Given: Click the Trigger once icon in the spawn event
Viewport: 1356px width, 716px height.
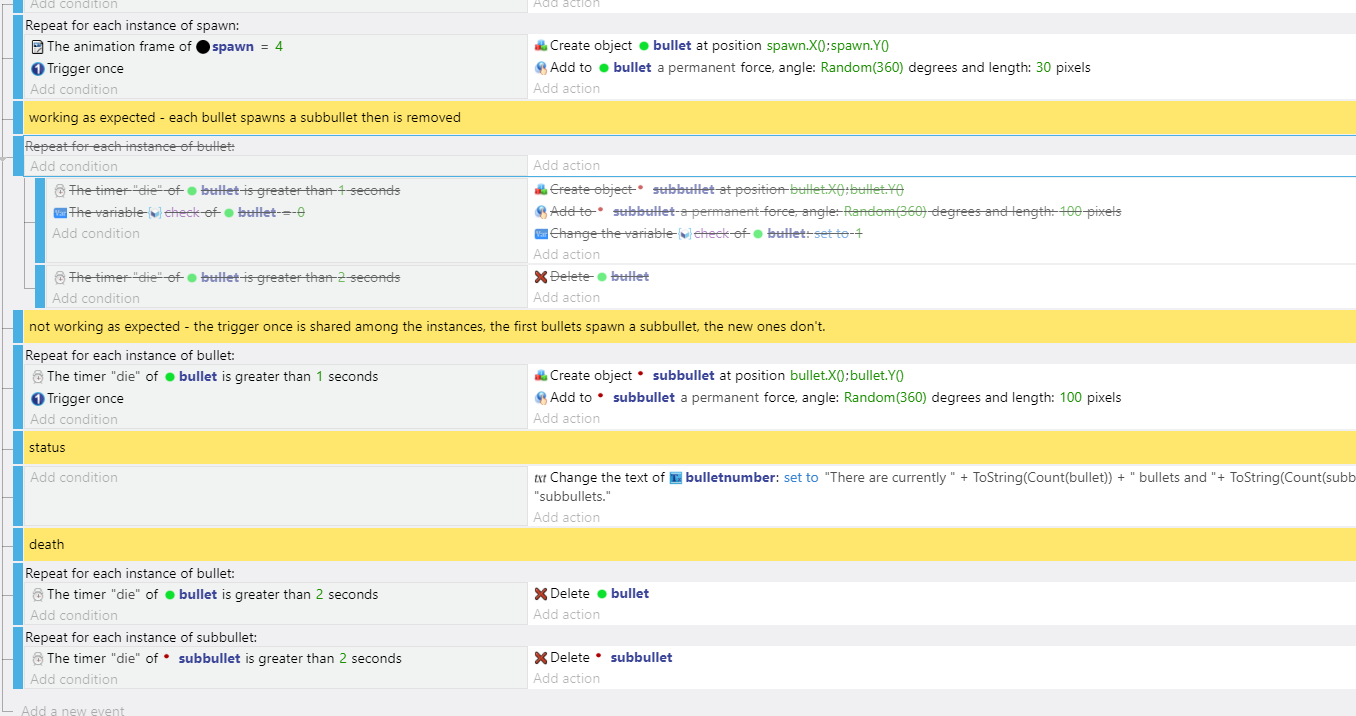Looking at the screenshot, I should tap(37, 68).
